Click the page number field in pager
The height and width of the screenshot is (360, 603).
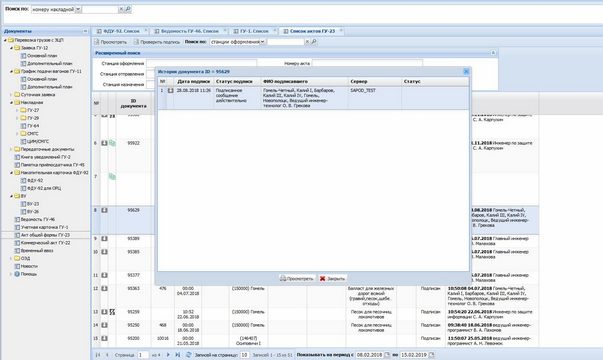pyautogui.click(x=143, y=355)
